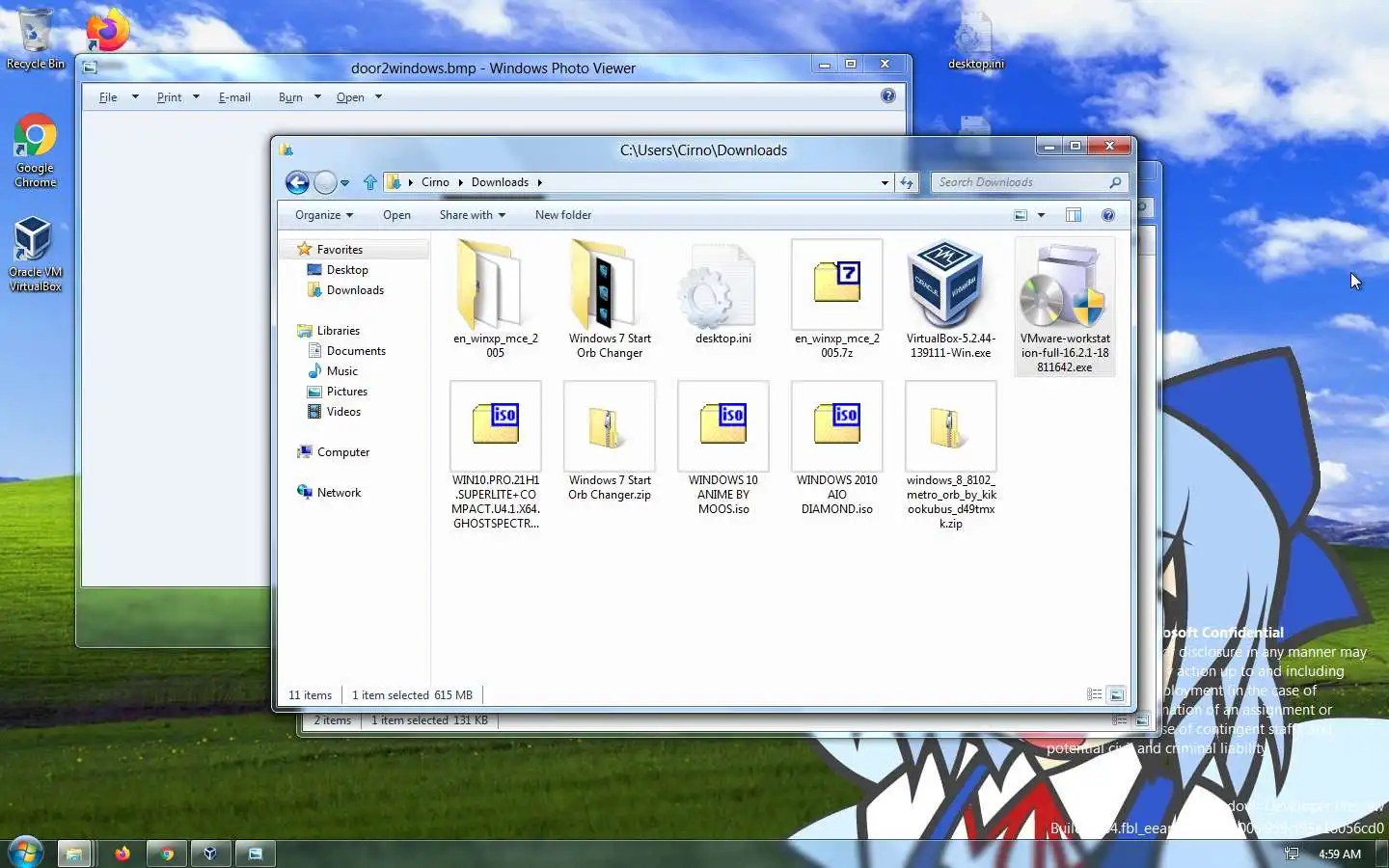
Task: Select Libraries in the navigation pane
Action: point(338,331)
